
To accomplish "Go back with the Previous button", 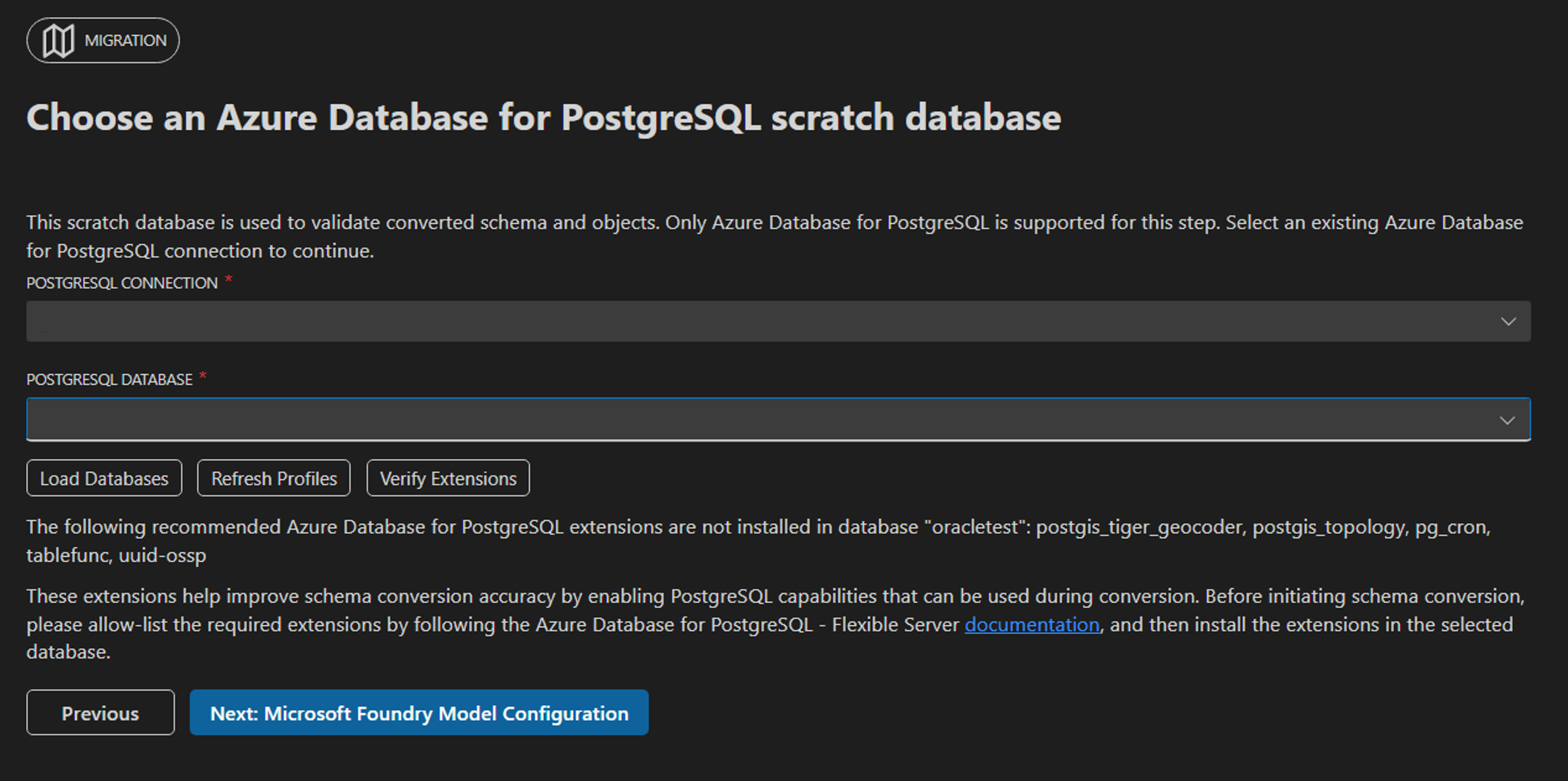I will 100,712.
